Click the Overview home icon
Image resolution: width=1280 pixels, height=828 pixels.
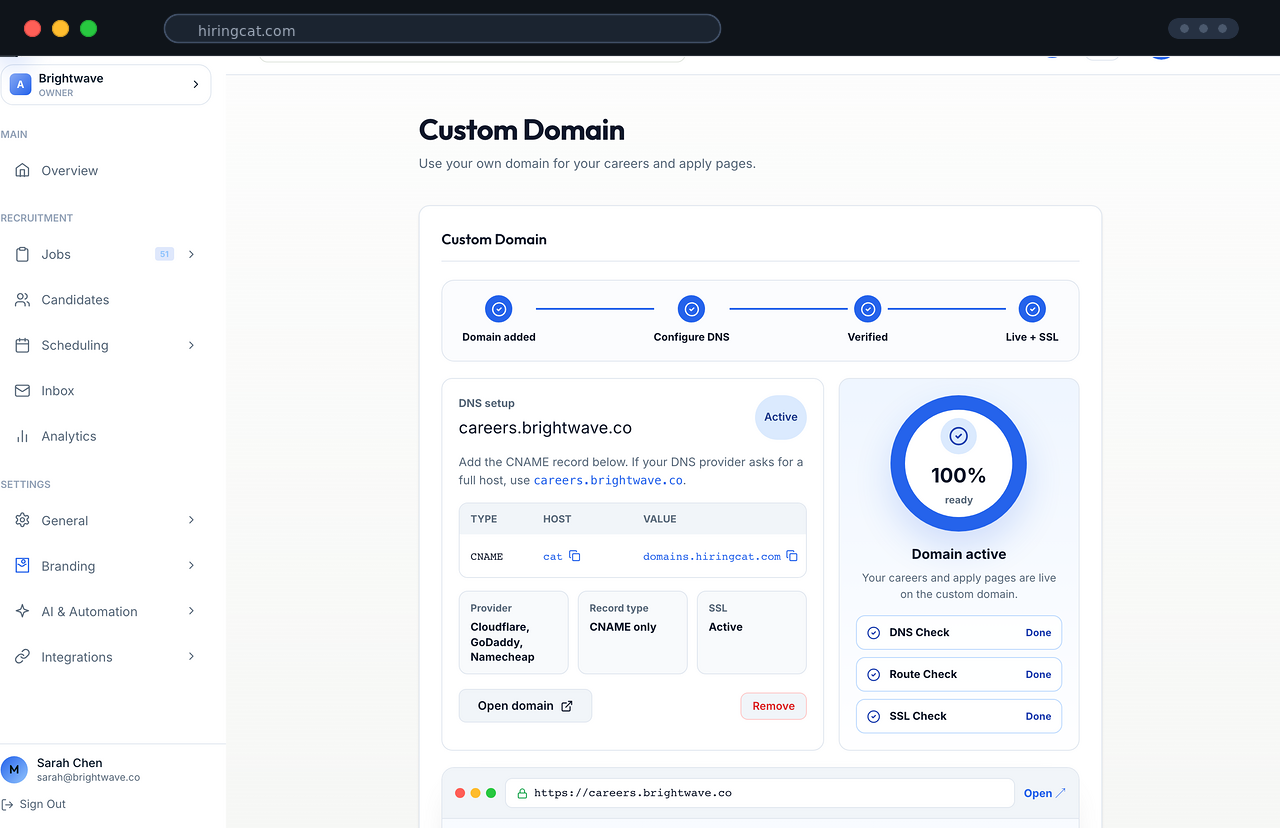coord(22,171)
